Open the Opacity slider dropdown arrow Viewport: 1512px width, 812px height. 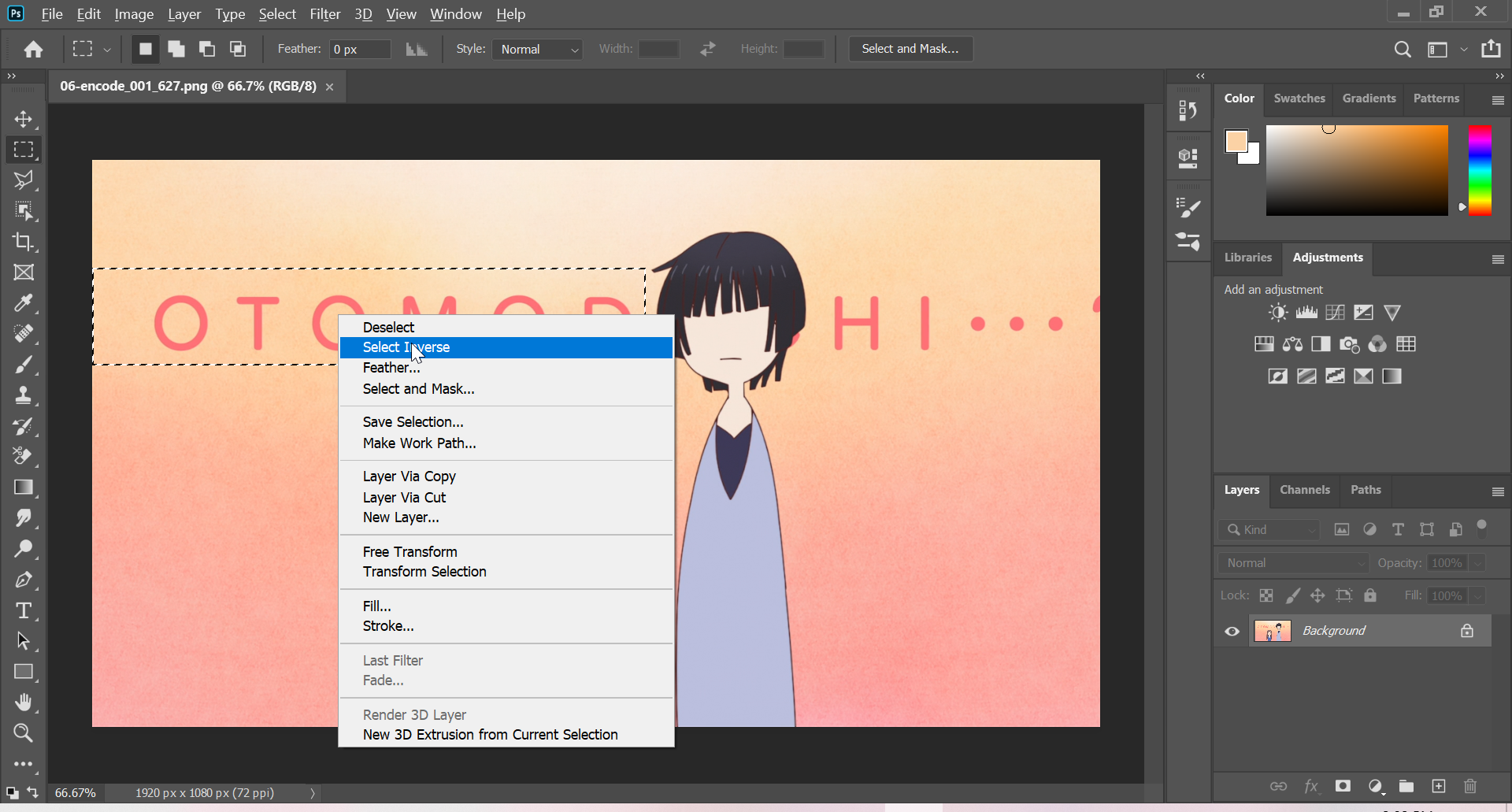pos(1478,563)
